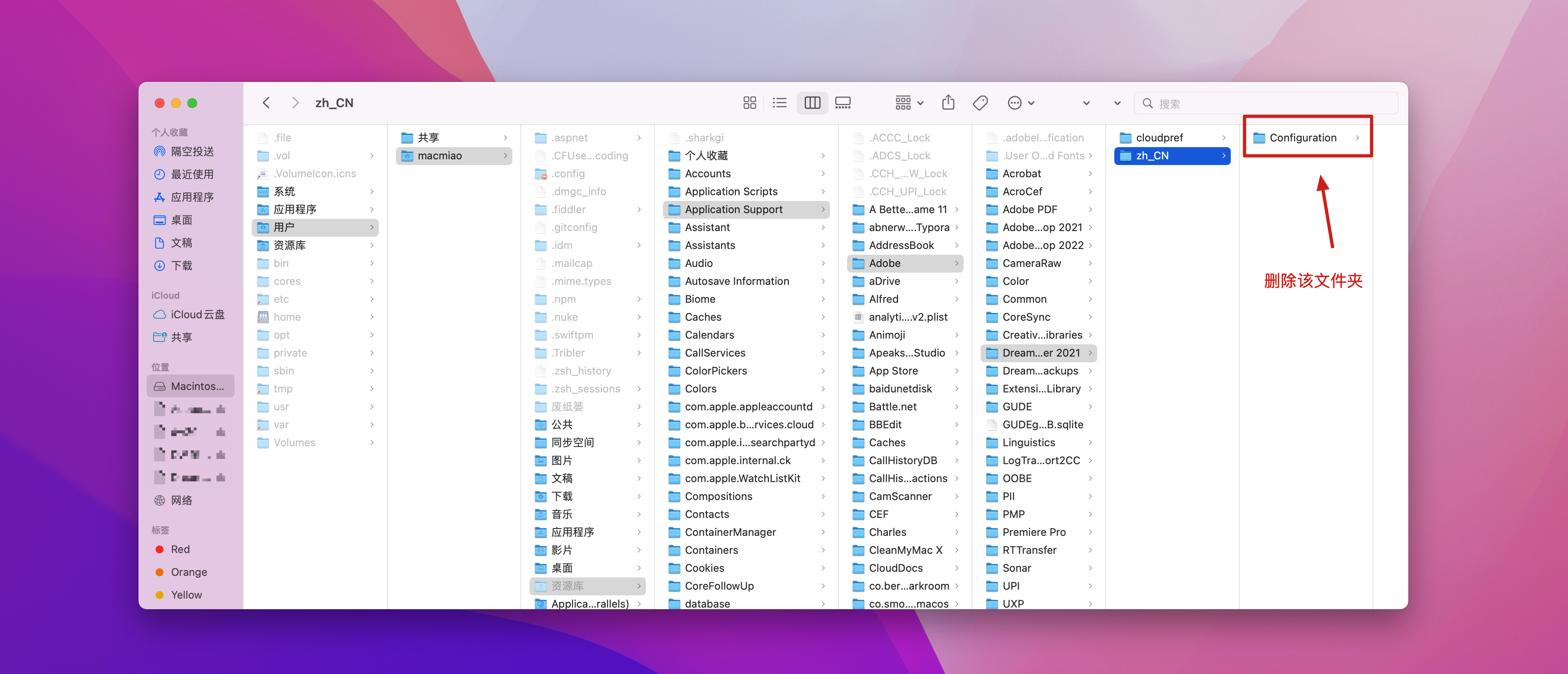Click the Edit Tags icon
This screenshot has height=674, width=1568.
click(980, 103)
